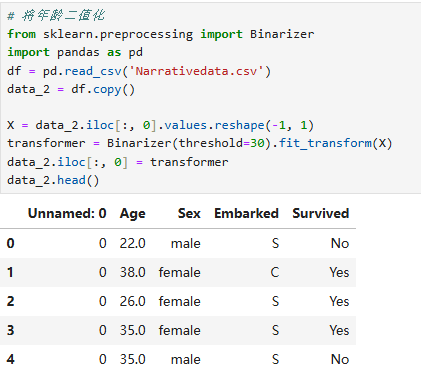Image resolution: width=421 pixels, height=377 pixels.
Task: Click the Age value 35.0 in row 3
Action: point(133,330)
